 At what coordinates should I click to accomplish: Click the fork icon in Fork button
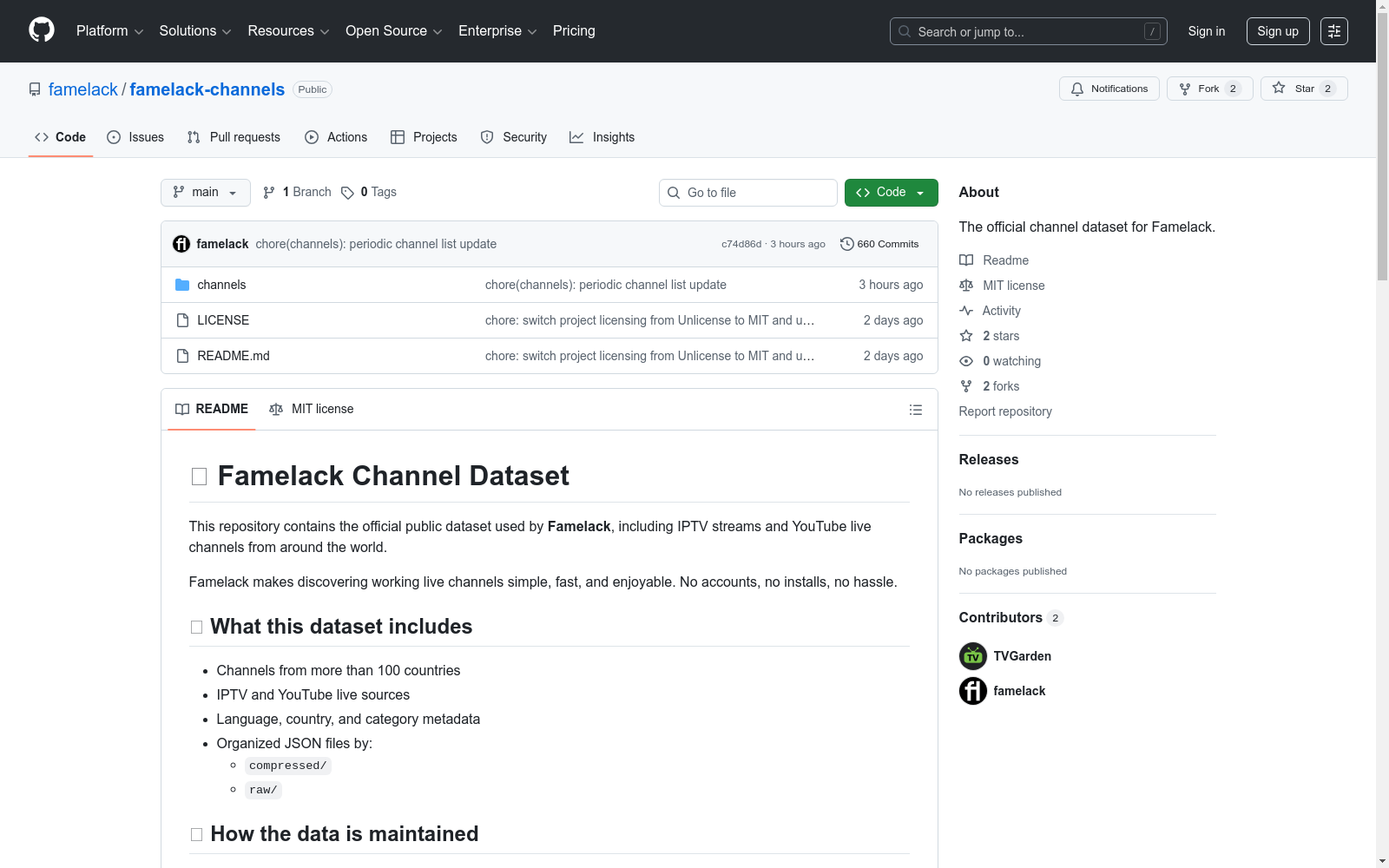[1185, 89]
